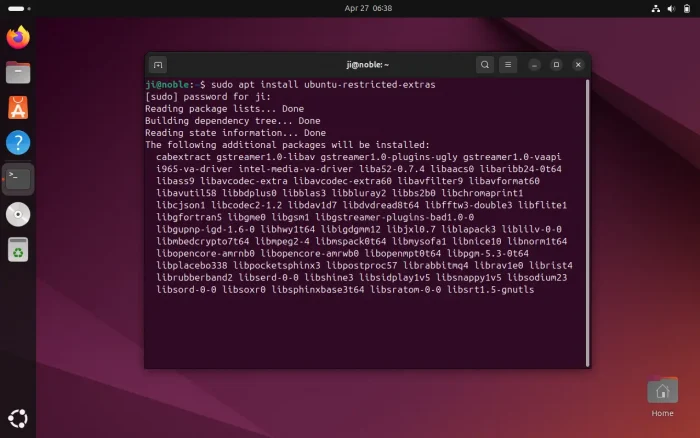Click the network icon in the top bar
The width and height of the screenshot is (700, 438).
tap(653, 6)
